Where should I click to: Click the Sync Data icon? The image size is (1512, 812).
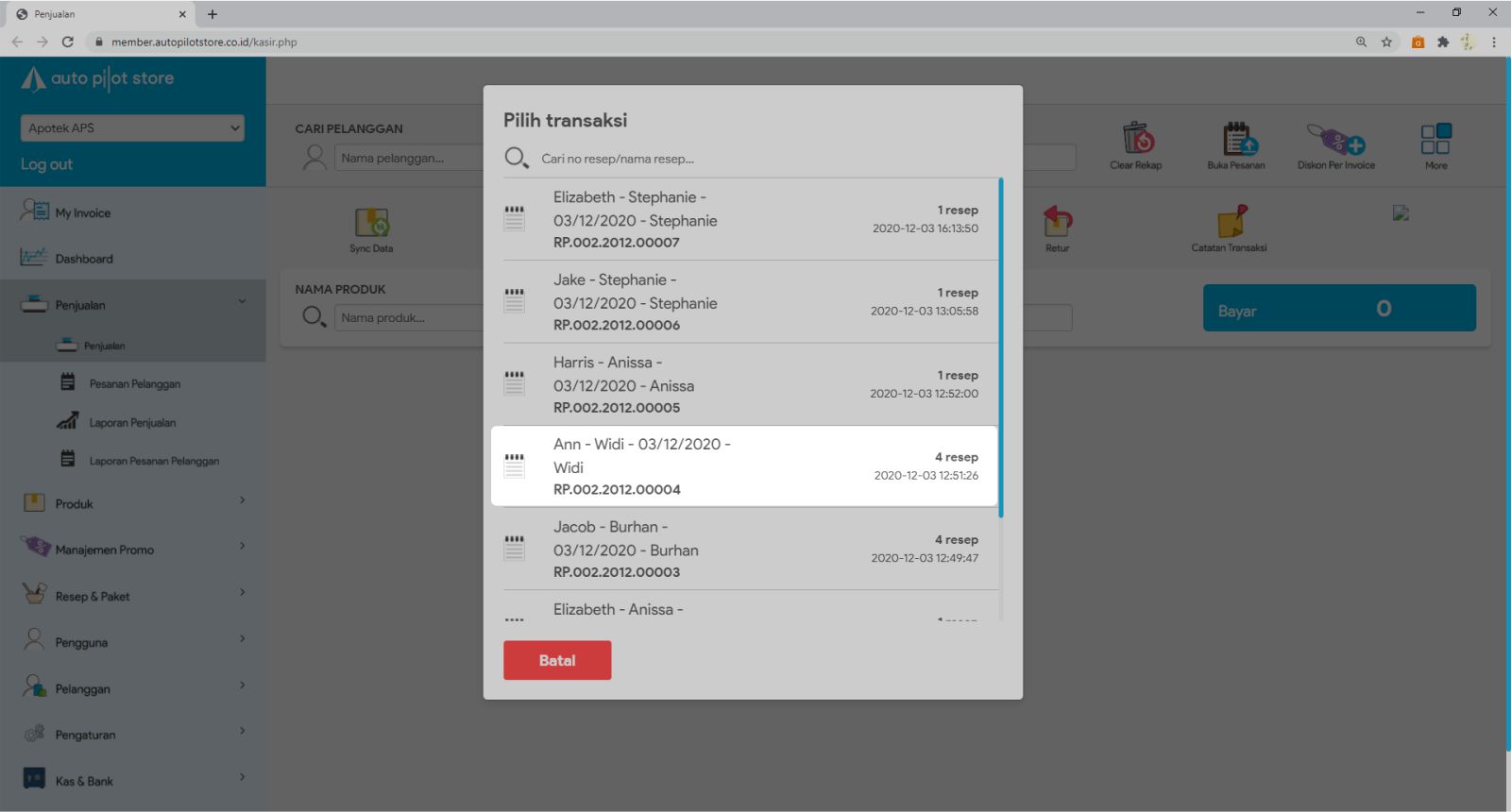pos(371,224)
